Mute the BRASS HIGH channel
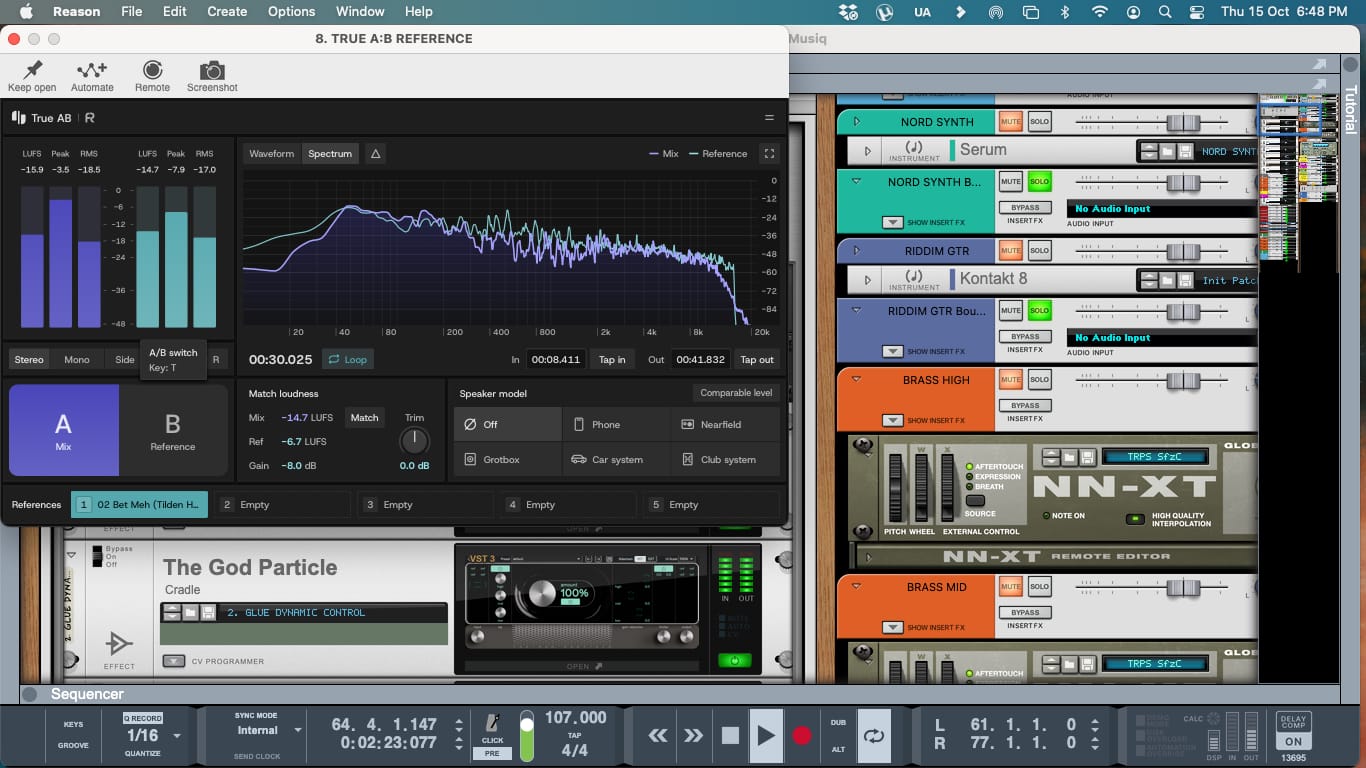Screen dimensions: 1366x768 [x=1011, y=380]
